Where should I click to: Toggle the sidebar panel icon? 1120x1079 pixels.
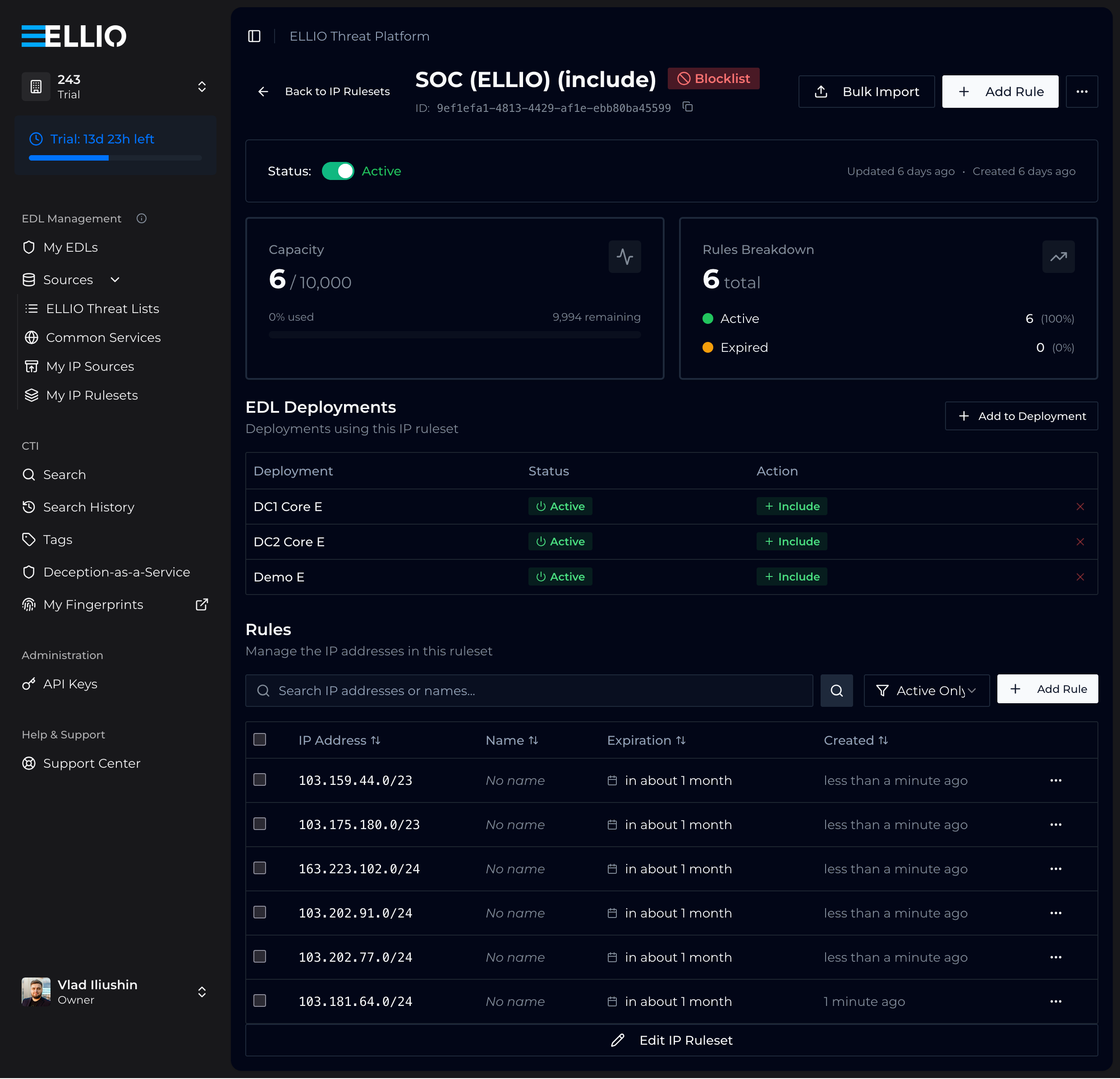(x=254, y=36)
